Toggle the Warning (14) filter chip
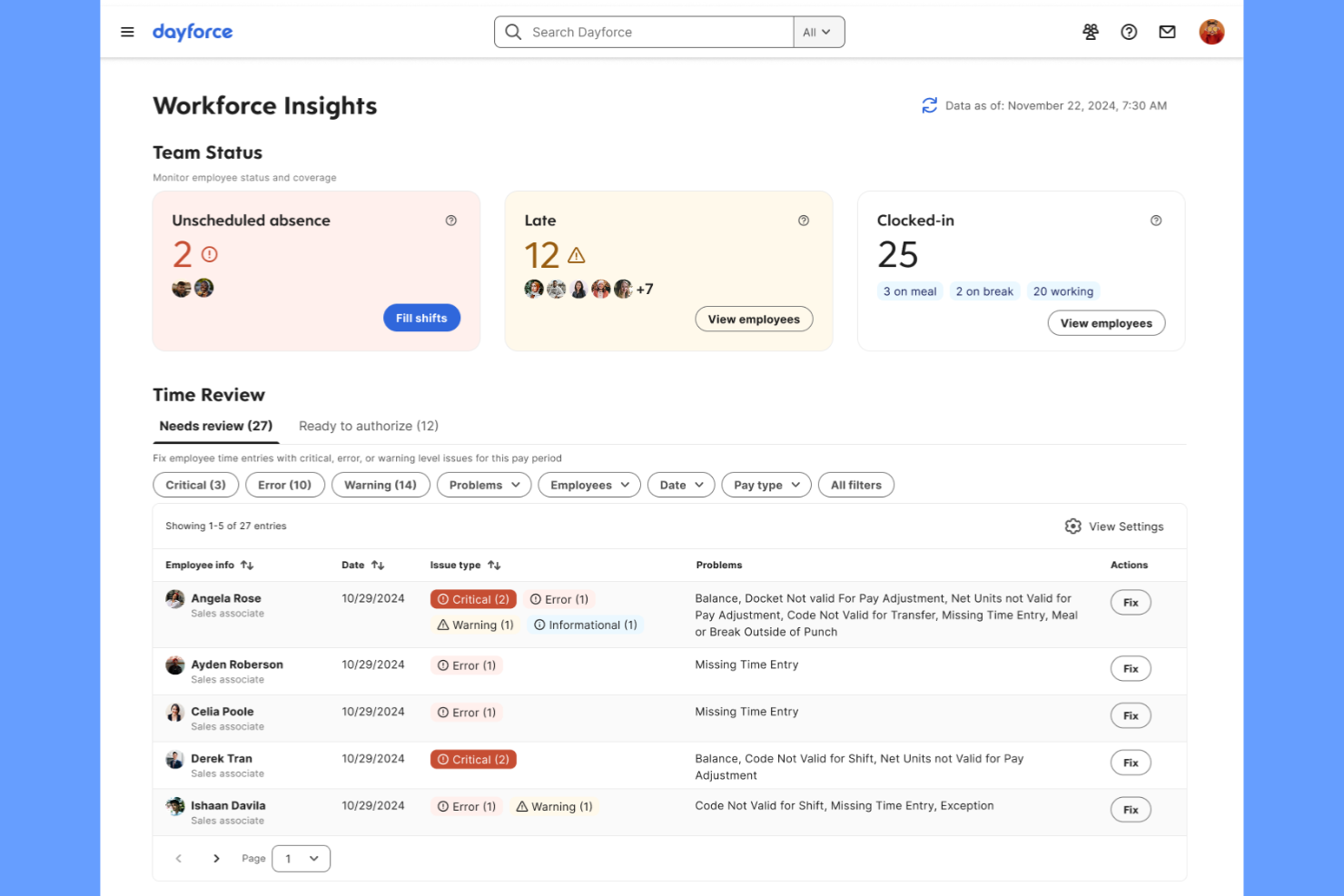Viewport: 1344px width, 896px height. pos(380,485)
